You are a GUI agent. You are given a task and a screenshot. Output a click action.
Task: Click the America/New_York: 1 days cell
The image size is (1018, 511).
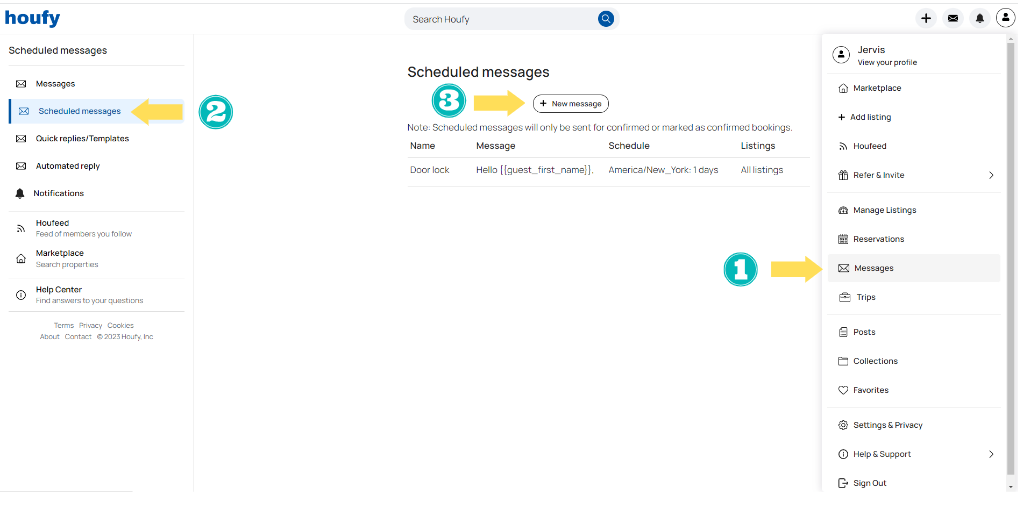pyautogui.click(x=664, y=170)
